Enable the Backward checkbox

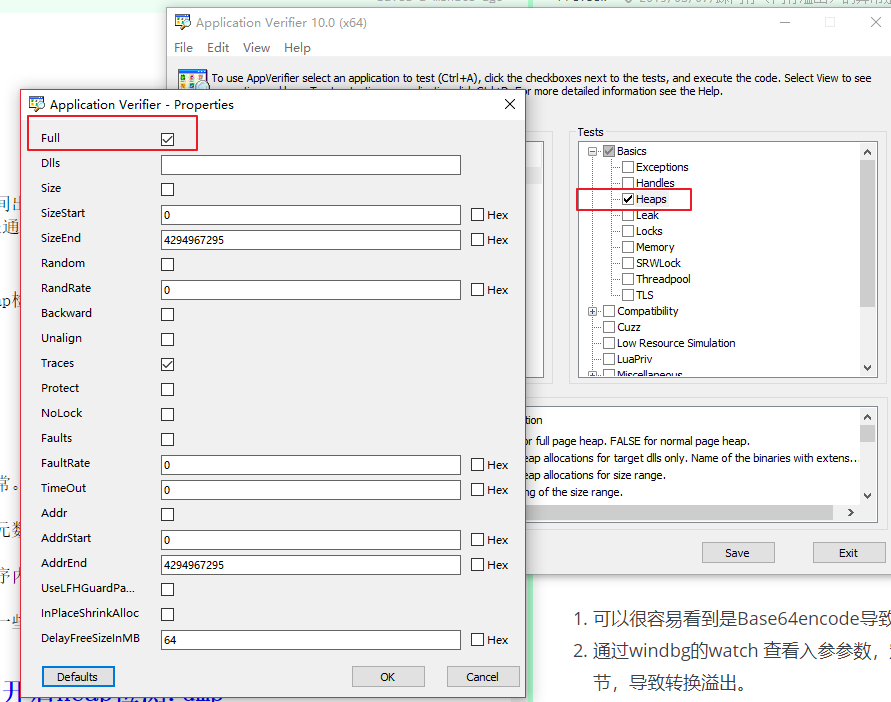(168, 314)
